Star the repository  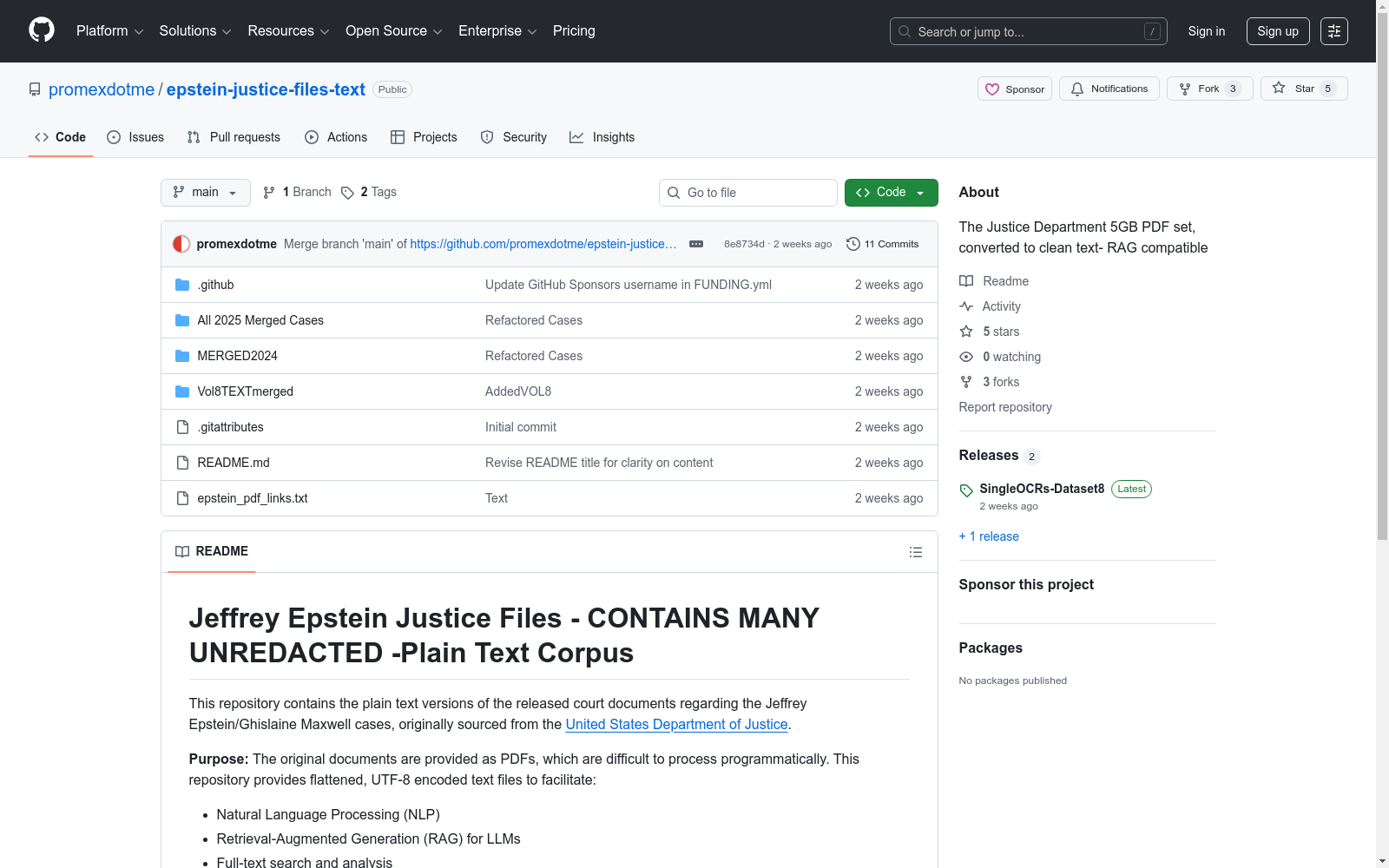(1304, 89)
